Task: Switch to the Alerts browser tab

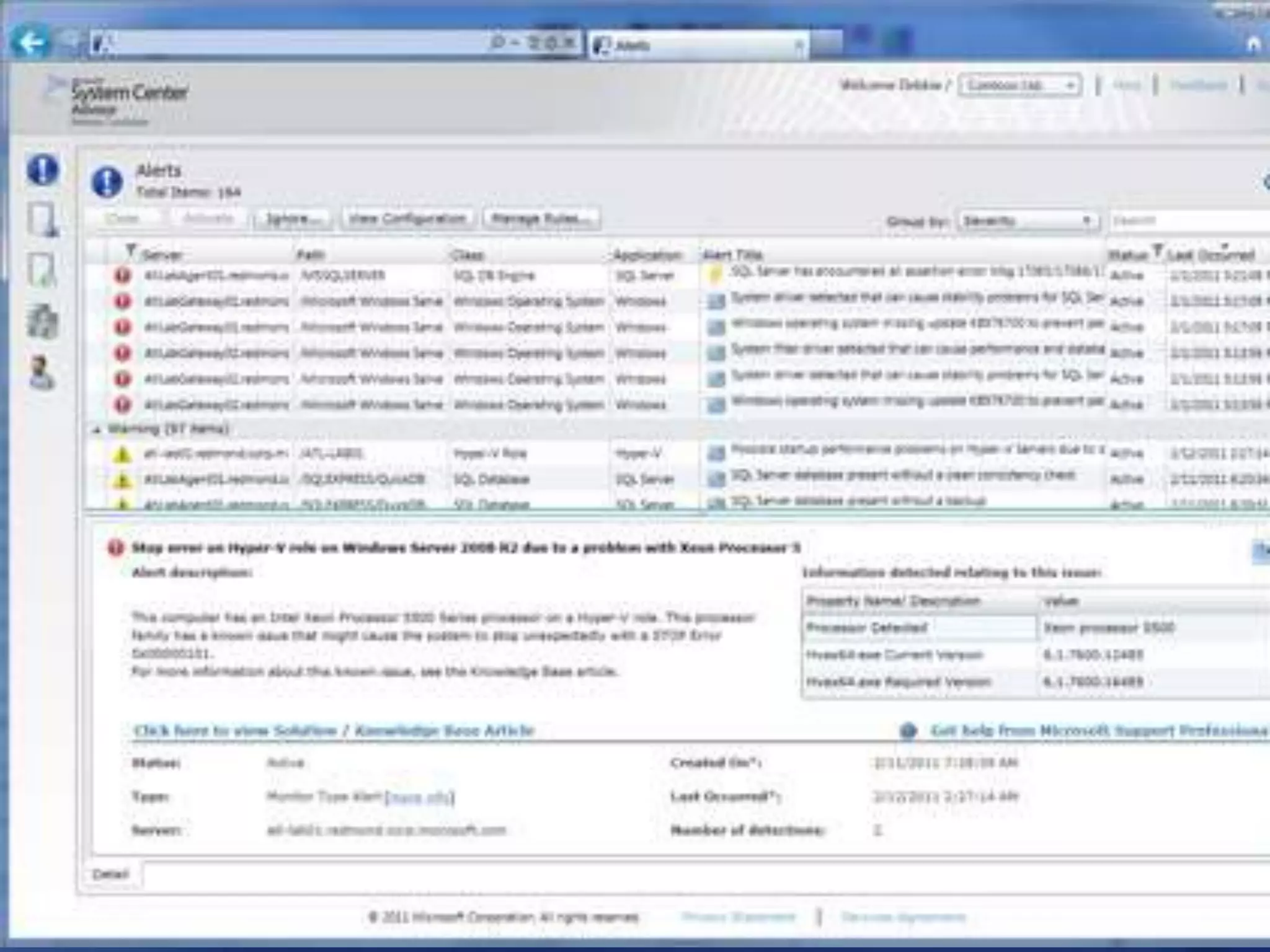Action: click(698, 45)
